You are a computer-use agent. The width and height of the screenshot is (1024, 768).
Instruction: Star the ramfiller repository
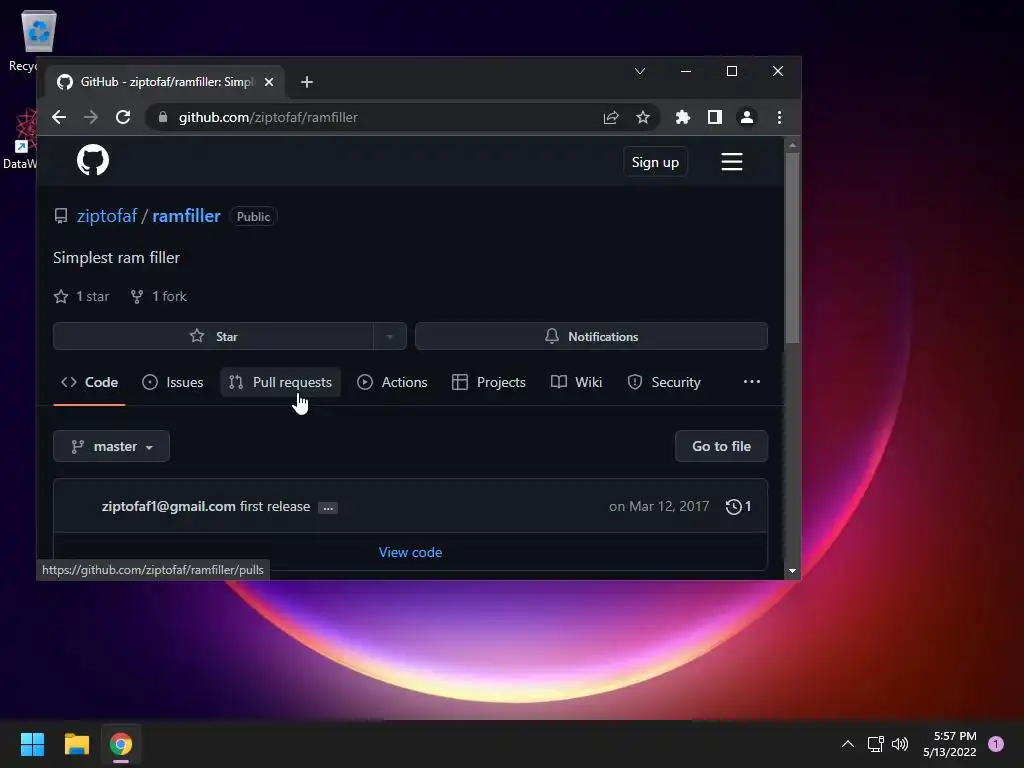pyautogui.click(x=214, y=337)
